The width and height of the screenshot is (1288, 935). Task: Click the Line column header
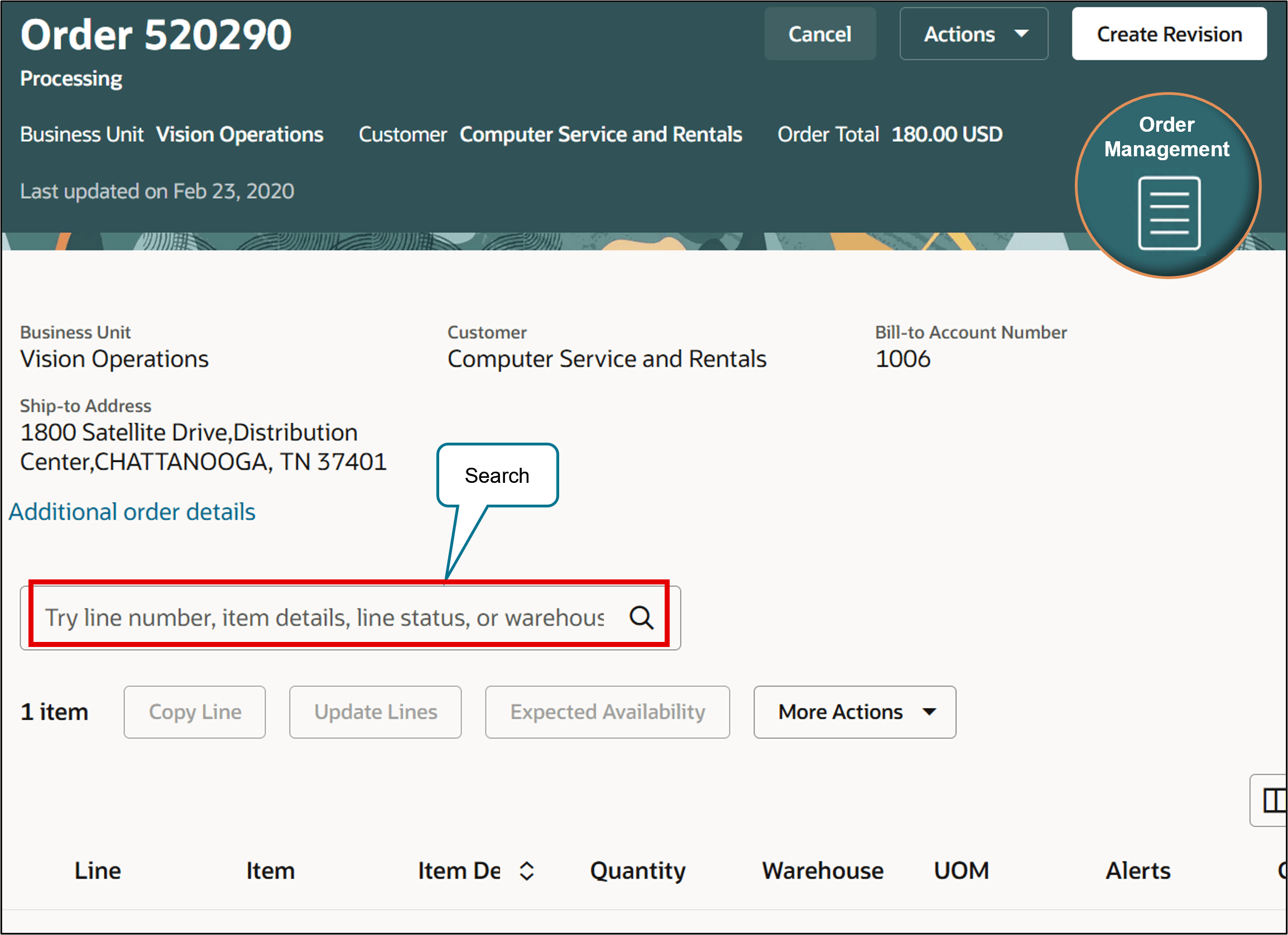(98, 871)
